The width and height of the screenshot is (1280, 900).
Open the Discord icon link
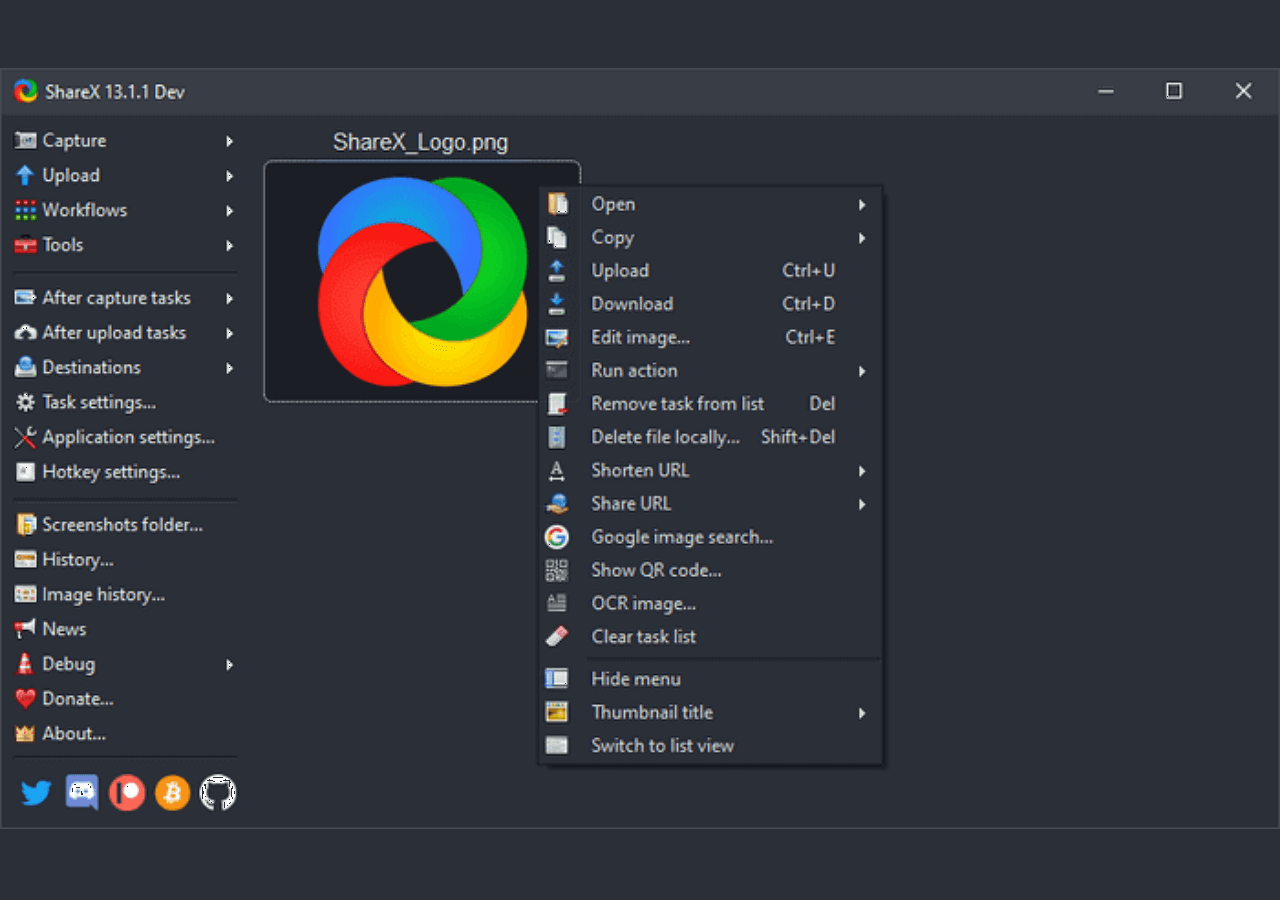point(82,793)
